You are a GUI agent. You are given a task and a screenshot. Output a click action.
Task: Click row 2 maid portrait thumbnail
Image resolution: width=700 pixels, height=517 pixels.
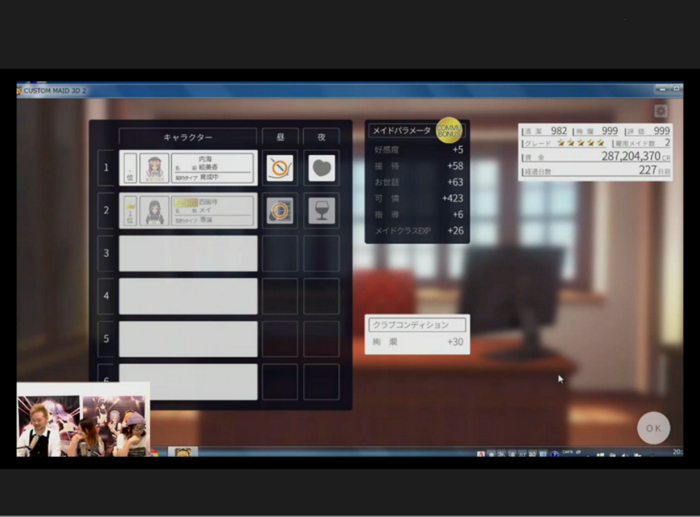[154, 210]
